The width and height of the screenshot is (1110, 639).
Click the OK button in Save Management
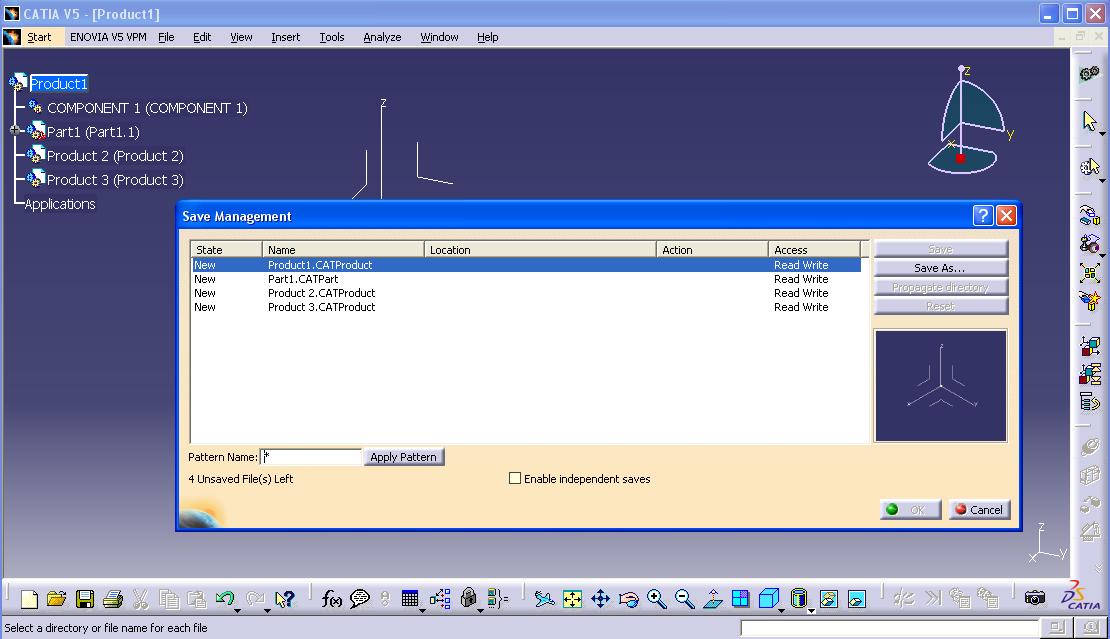(x=910, y=510)
